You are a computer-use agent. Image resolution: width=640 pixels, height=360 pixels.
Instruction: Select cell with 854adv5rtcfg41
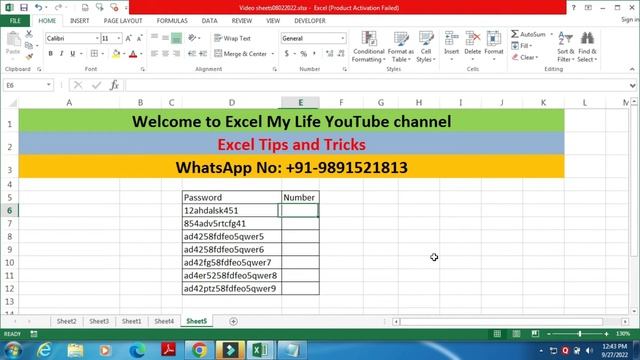pyautogui.click(x=231, y=224)
